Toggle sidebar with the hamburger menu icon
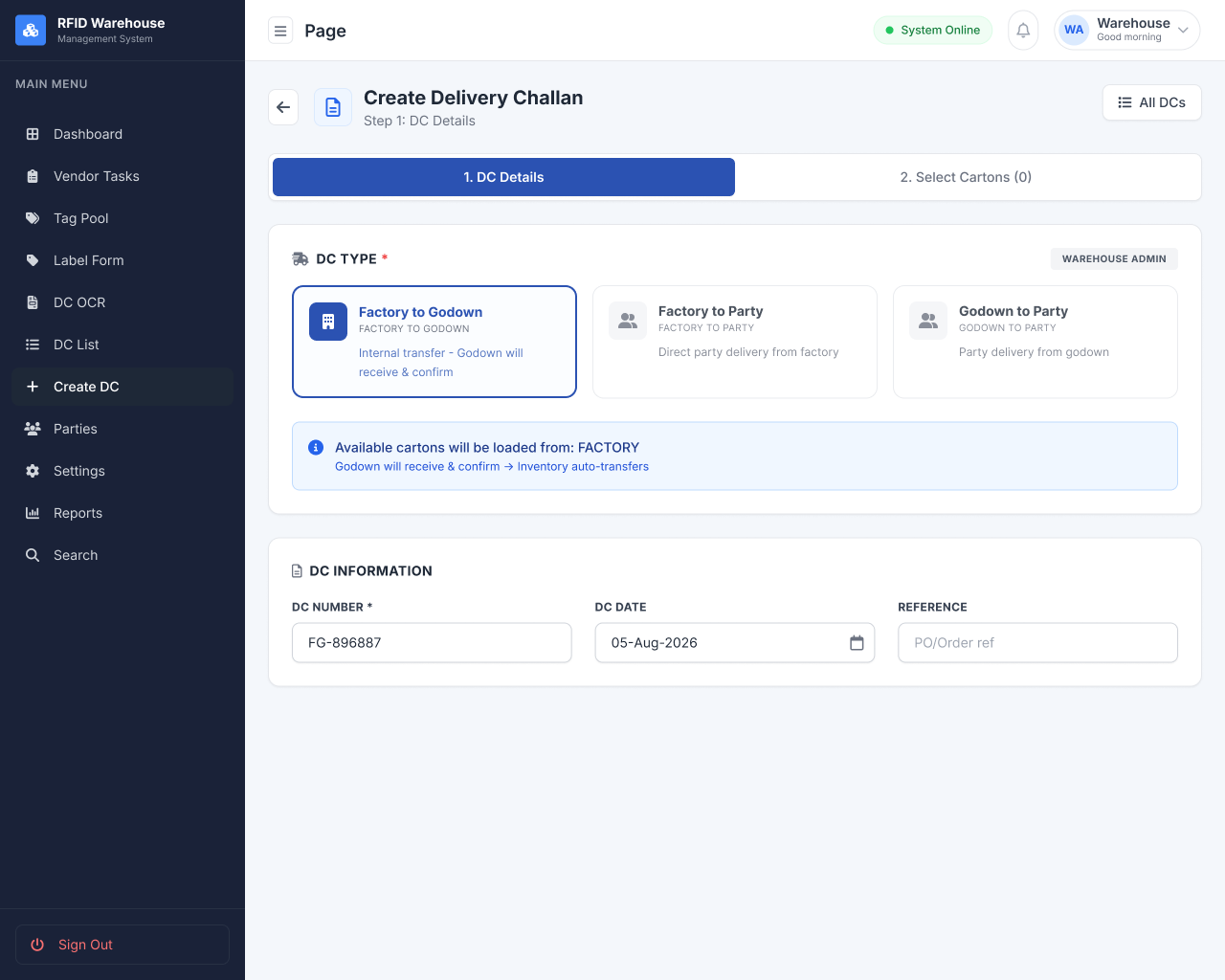 [x=280, y=31]
